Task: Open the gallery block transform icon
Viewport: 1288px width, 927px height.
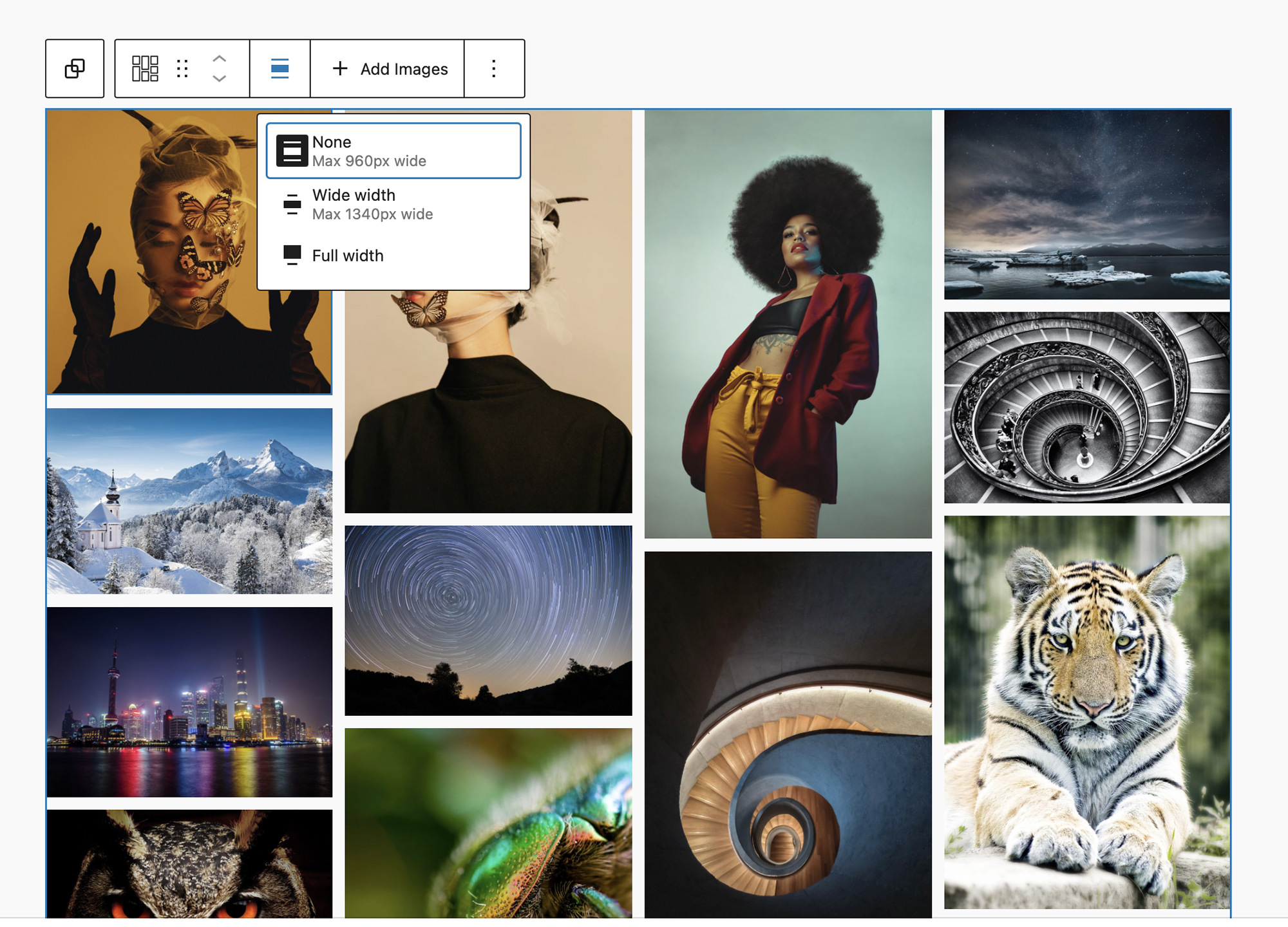Action: 144,68
